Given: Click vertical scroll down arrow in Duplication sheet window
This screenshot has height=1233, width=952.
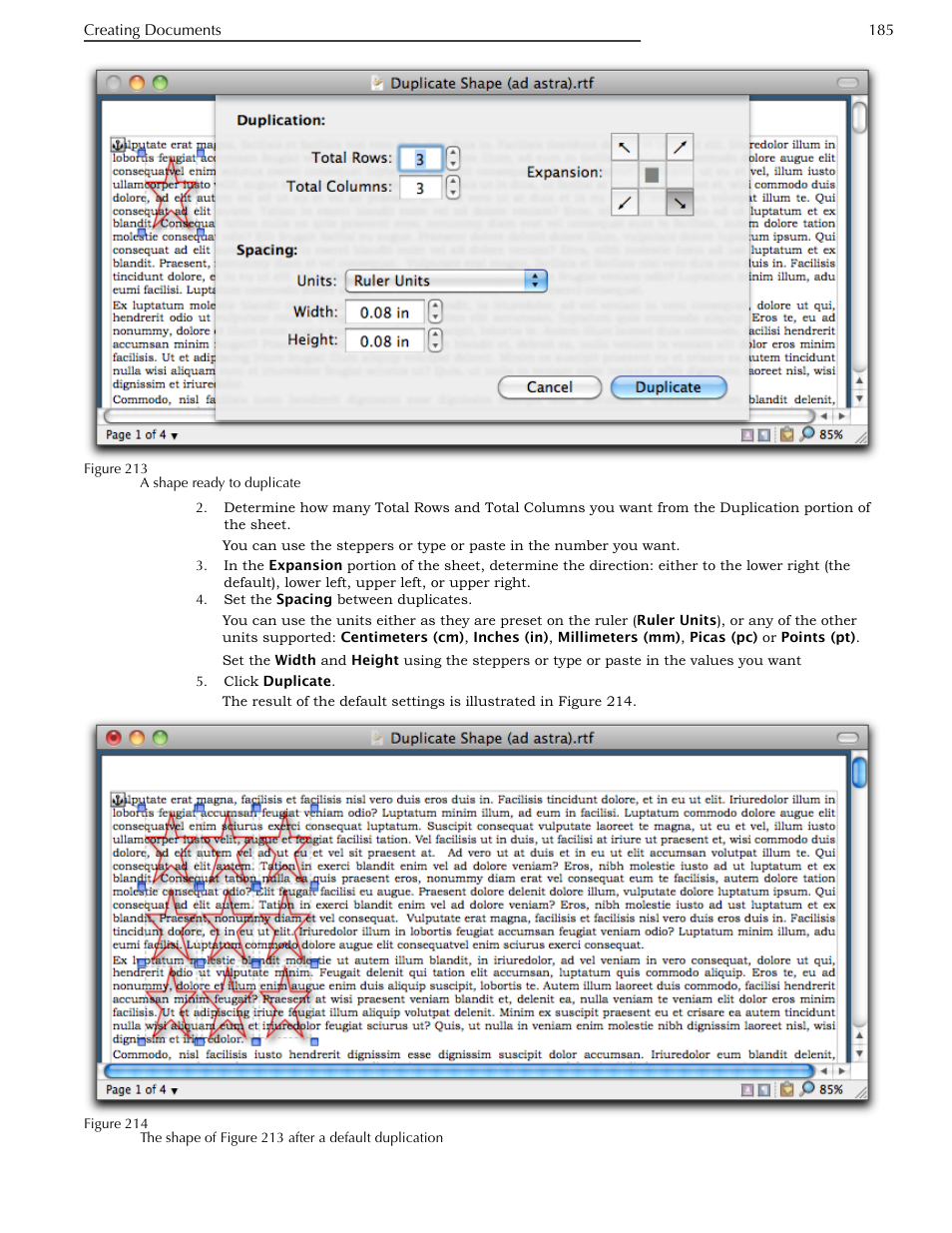Looking at the screenshot, I should (859, 399).
